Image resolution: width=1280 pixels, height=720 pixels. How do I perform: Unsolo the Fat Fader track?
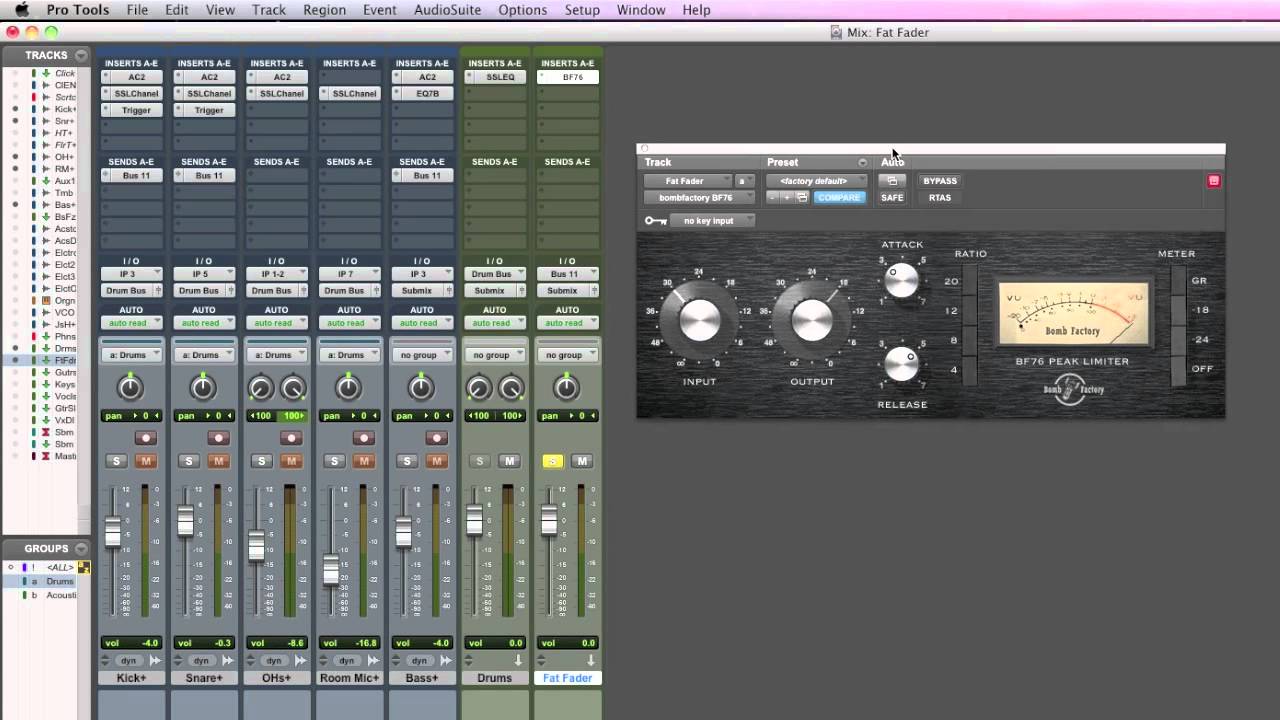point(552,461)
